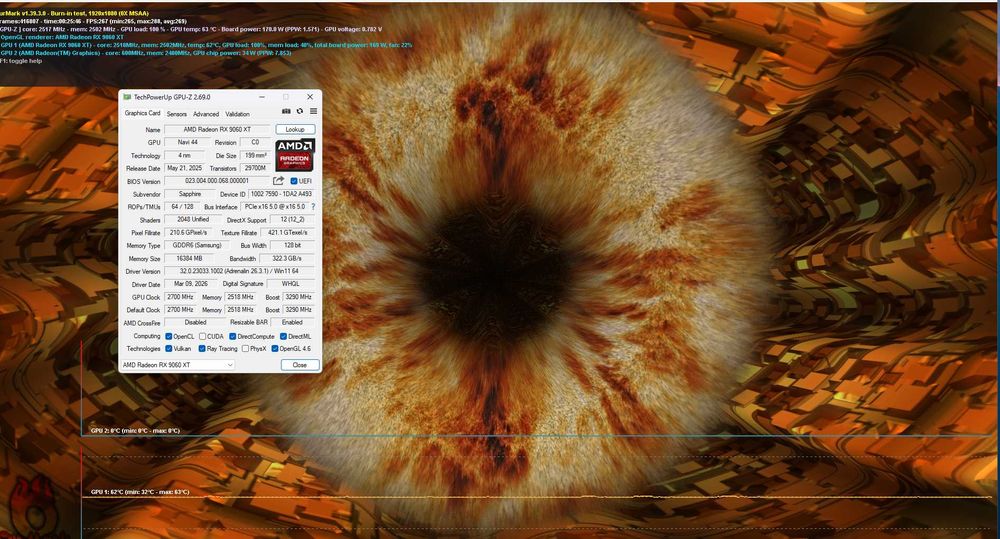Open the Validation tab
The height and width of the screenshot is (539, 1000).
tap(237, 114)
